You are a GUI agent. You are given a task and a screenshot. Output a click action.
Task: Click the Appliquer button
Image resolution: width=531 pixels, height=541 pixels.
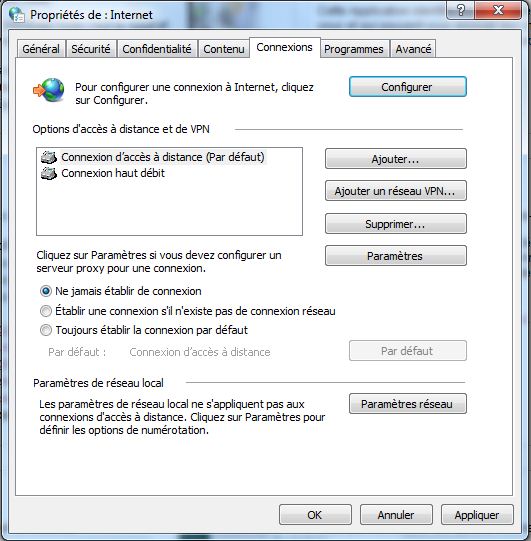[477, 515]
